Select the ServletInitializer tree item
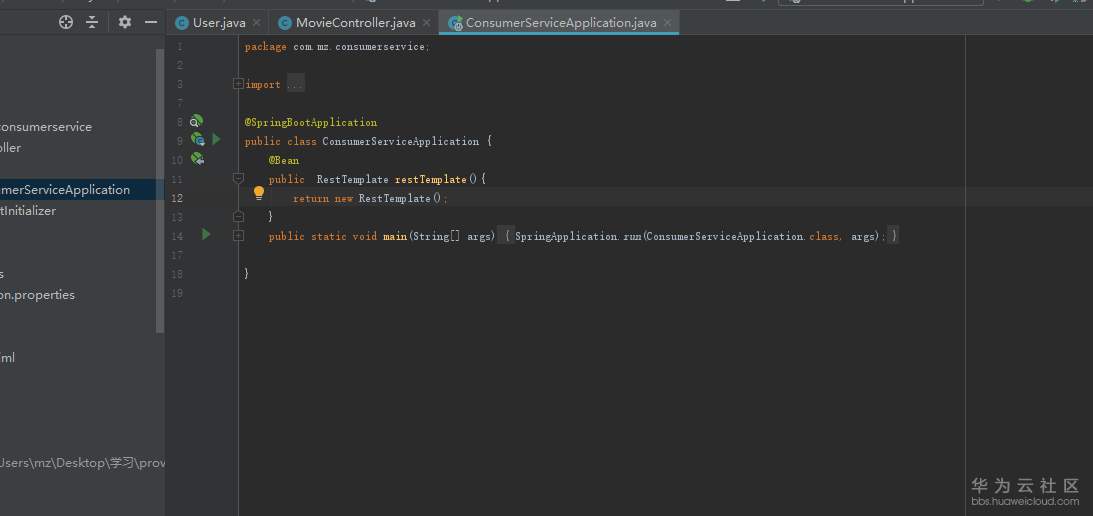The width and height of the screenshot is (1093, 516). click(28, 211)
